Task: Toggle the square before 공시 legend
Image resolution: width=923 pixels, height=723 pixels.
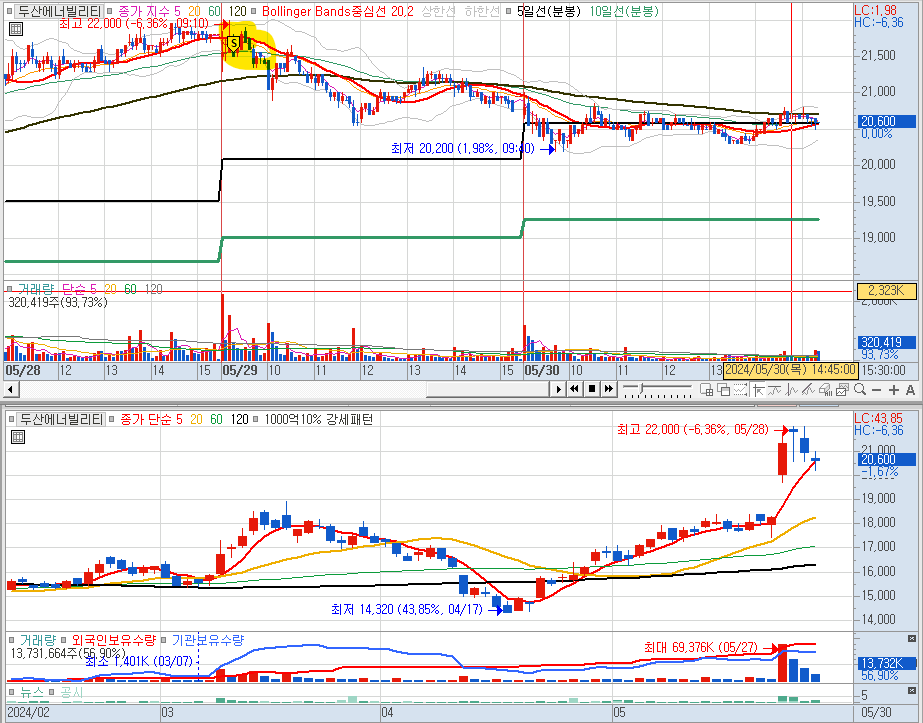Action: pyautogui.click(x=52, y=692)
